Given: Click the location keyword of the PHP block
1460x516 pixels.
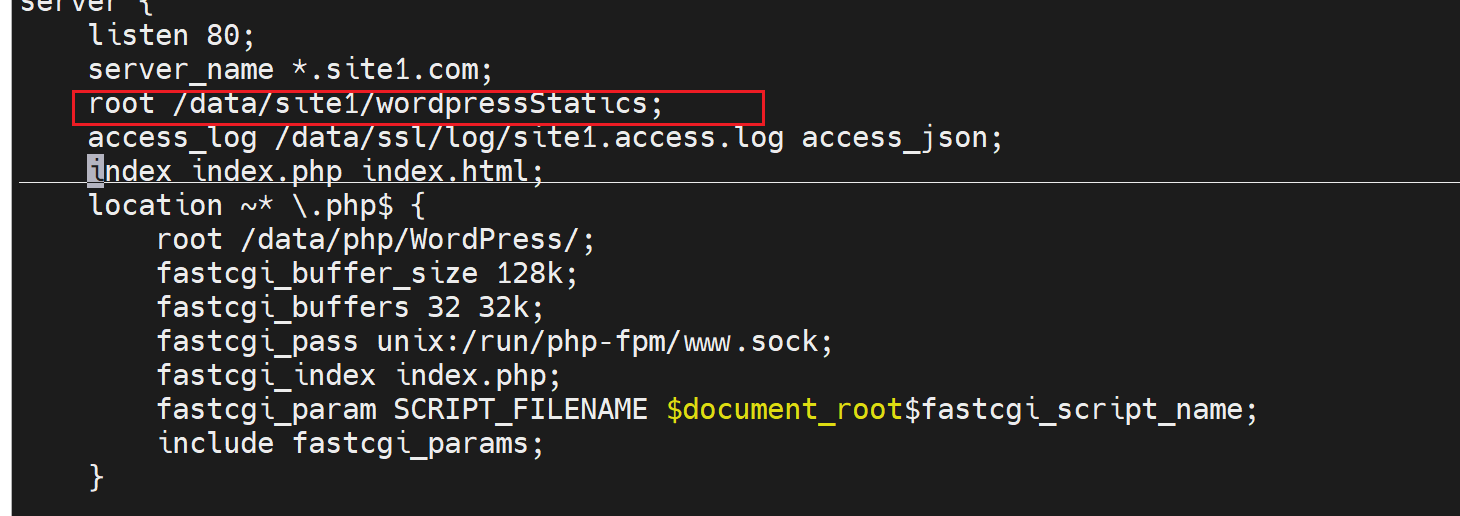Looking at the screenshot, I should tap(155, 206).
